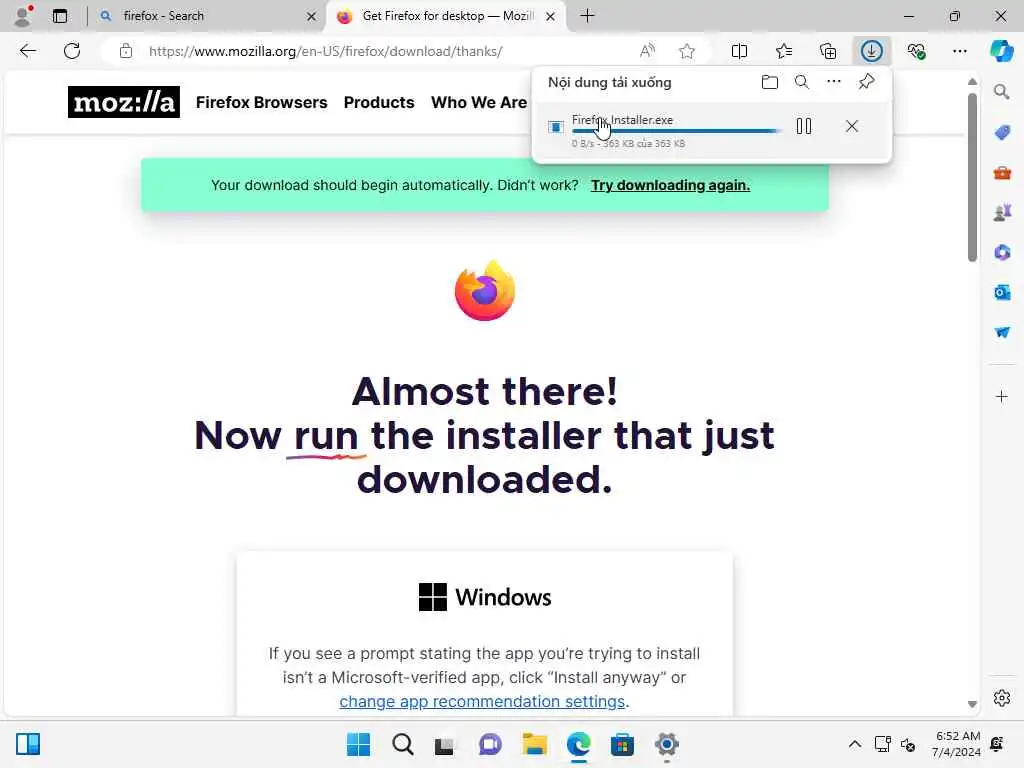Click the mozilla logo

(124, 102)
